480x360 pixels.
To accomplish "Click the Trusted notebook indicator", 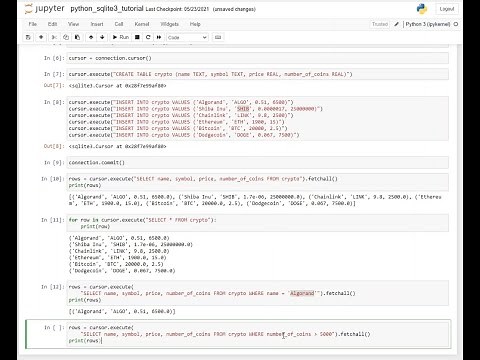I will (x=380, y=24).
